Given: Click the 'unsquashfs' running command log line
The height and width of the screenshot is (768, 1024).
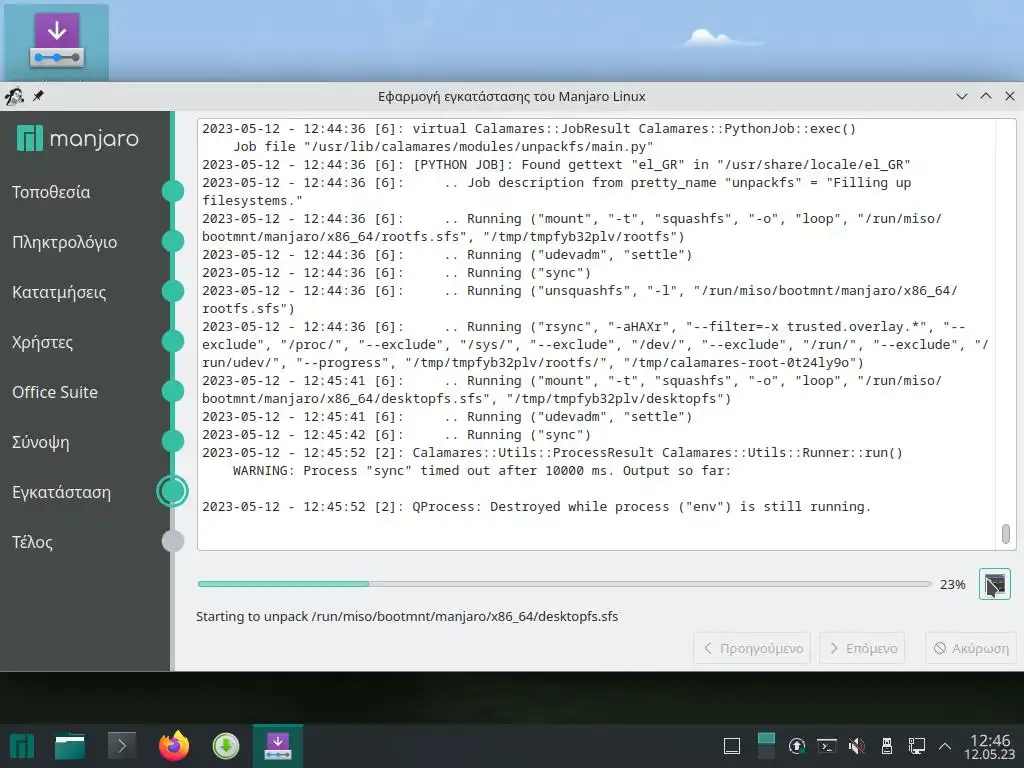Looking at the screenshot, I should click(579, 300).
